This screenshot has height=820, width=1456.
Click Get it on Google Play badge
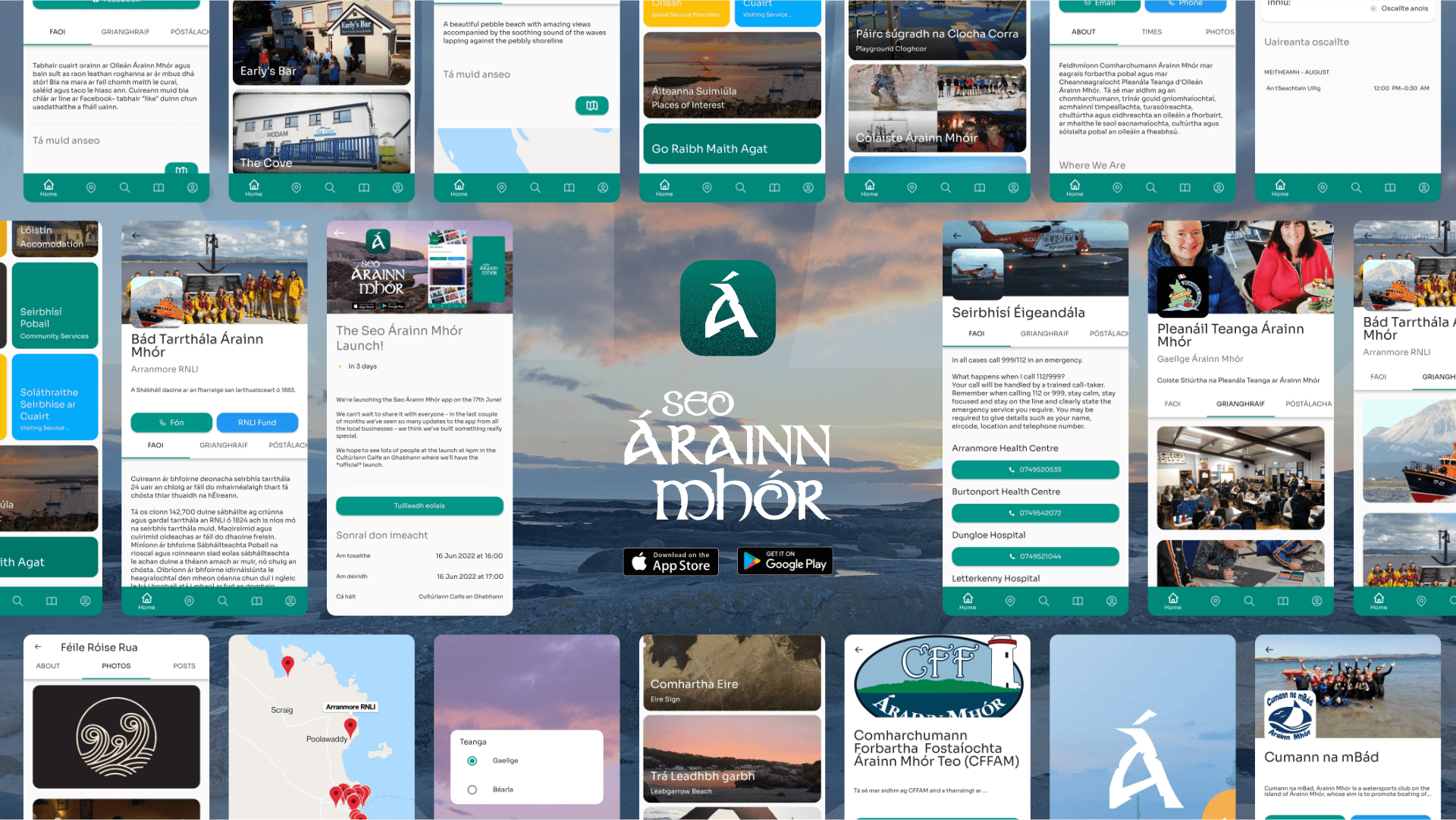[785, 561]
